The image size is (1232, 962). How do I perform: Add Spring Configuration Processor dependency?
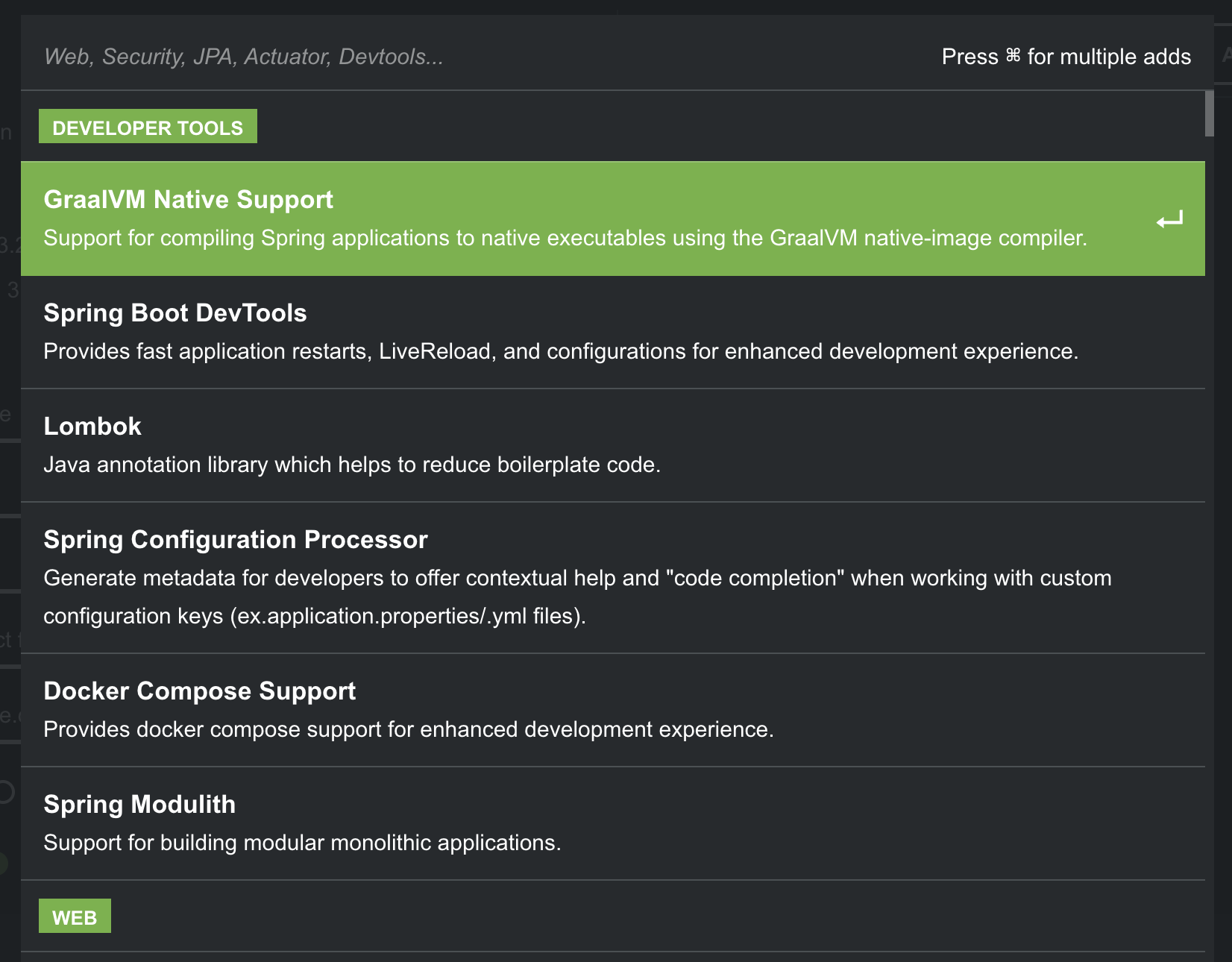pos(236,540)
